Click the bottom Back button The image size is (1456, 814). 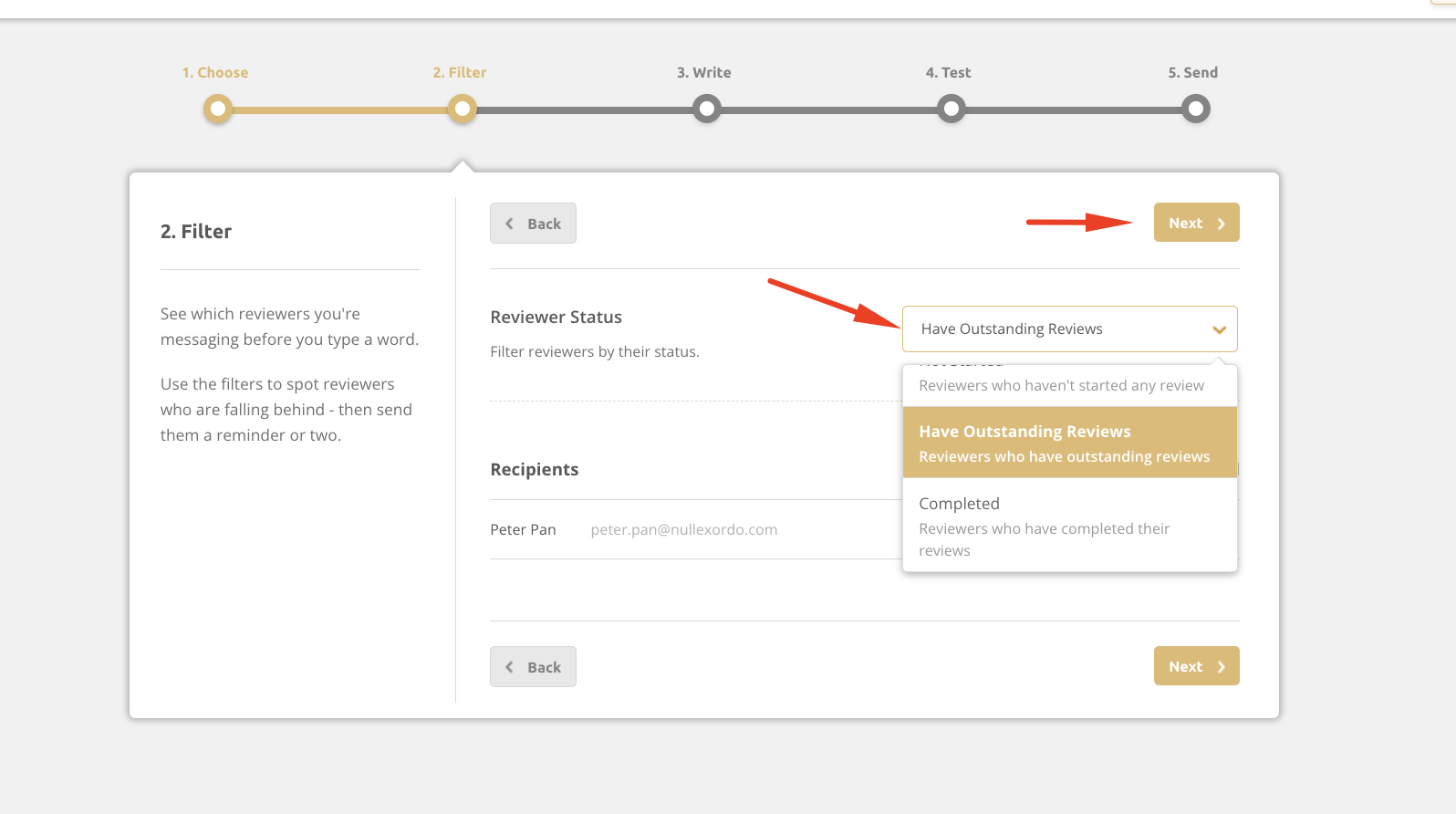pos(533,667)
